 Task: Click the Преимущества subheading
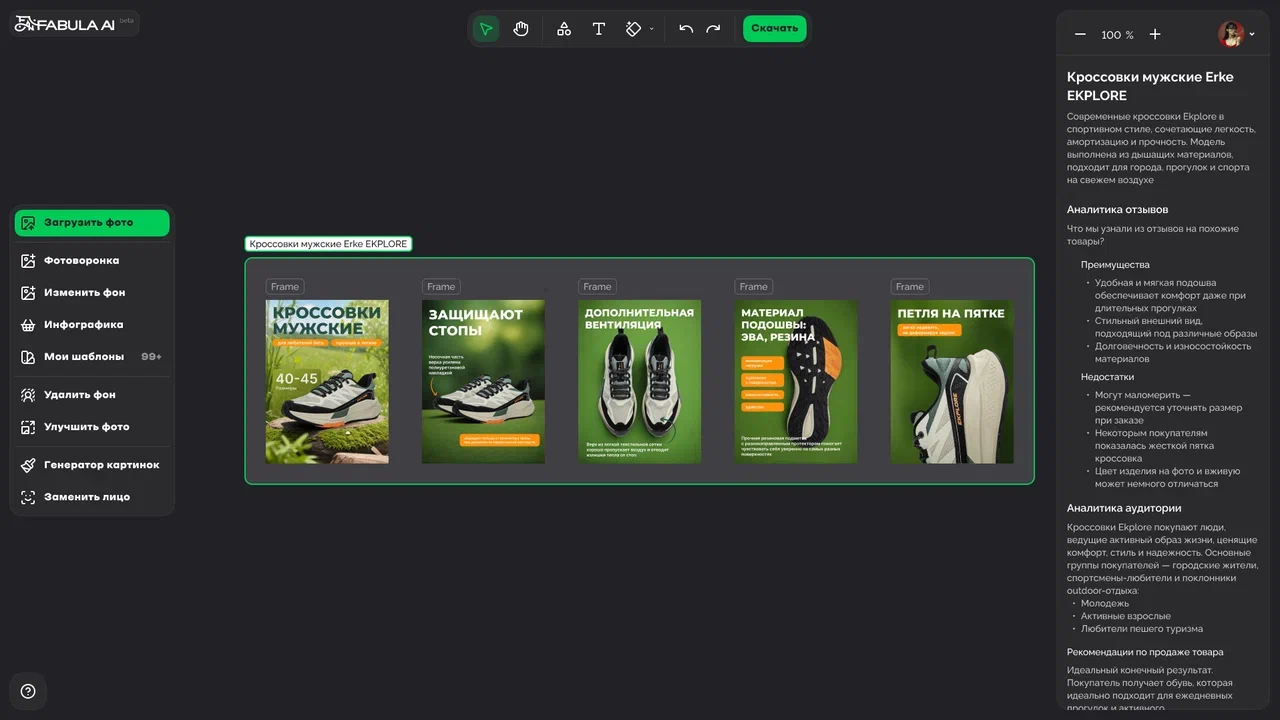click(1115, 265)
